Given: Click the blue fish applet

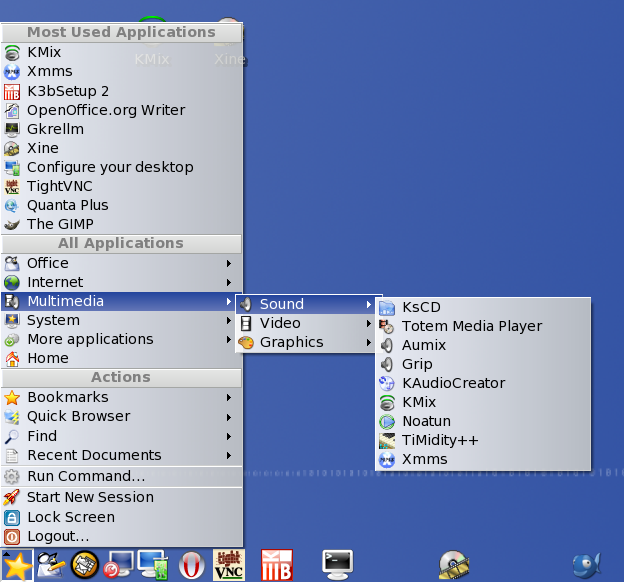Looking at the screenshot, I should (587, 565).
